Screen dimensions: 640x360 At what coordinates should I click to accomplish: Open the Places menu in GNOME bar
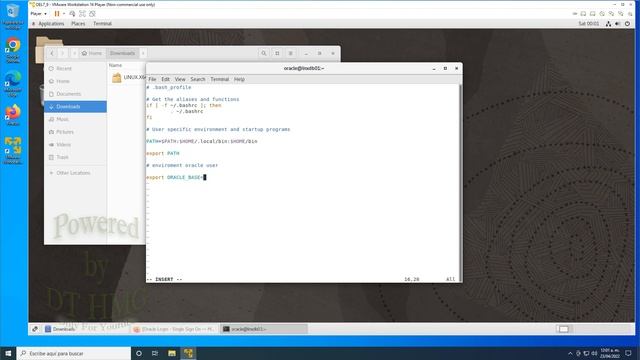78,24
